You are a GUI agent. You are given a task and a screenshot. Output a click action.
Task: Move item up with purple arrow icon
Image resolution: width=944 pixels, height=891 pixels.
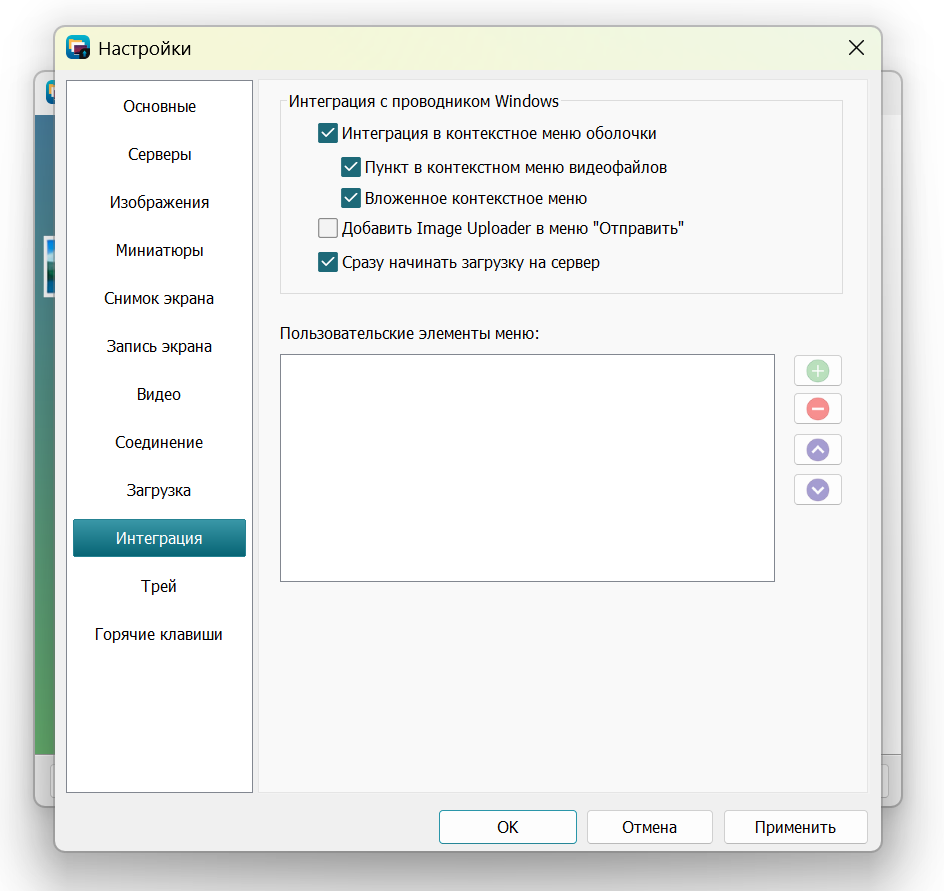click(818, 450)
